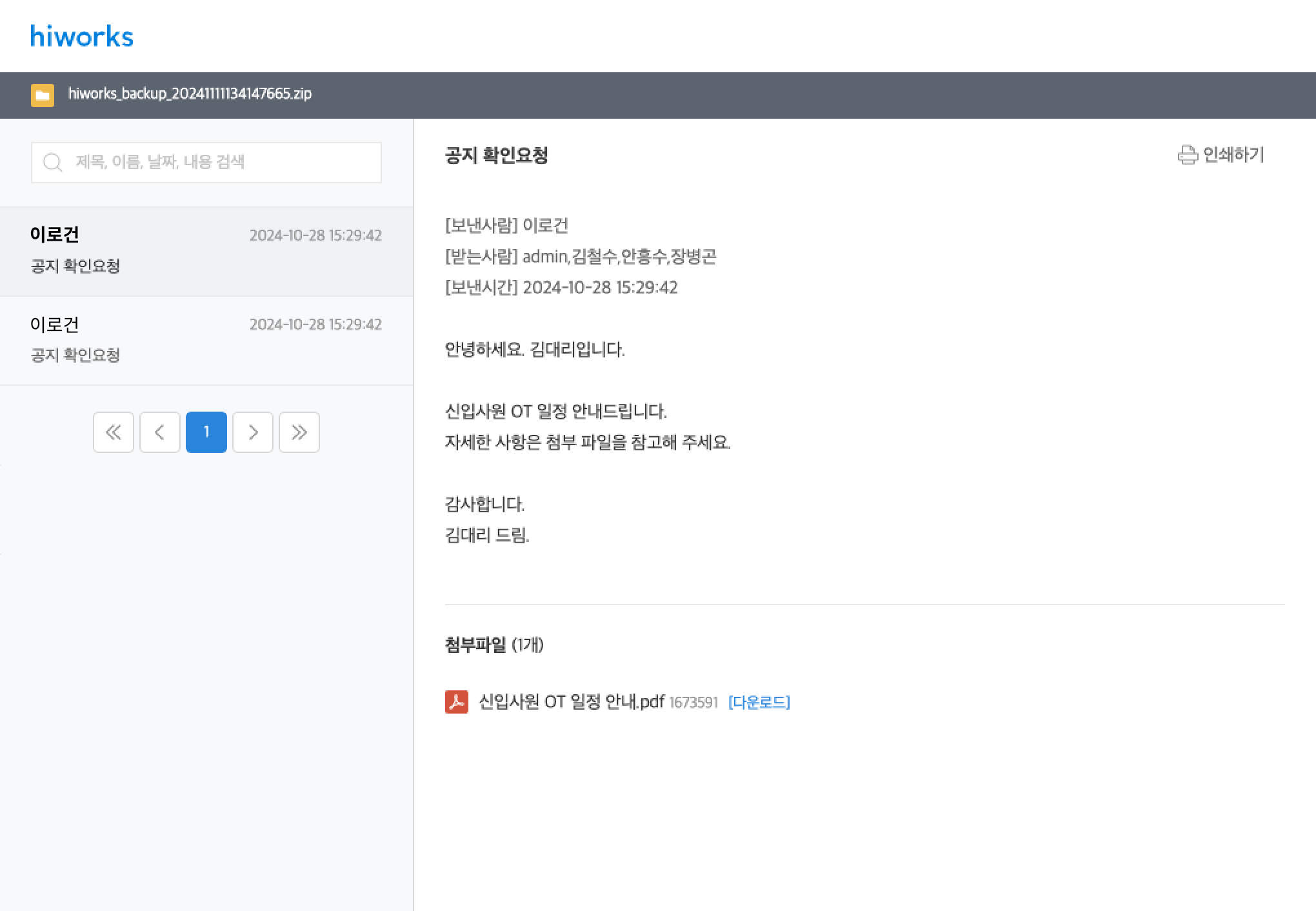Select page number 1 button

206,432
